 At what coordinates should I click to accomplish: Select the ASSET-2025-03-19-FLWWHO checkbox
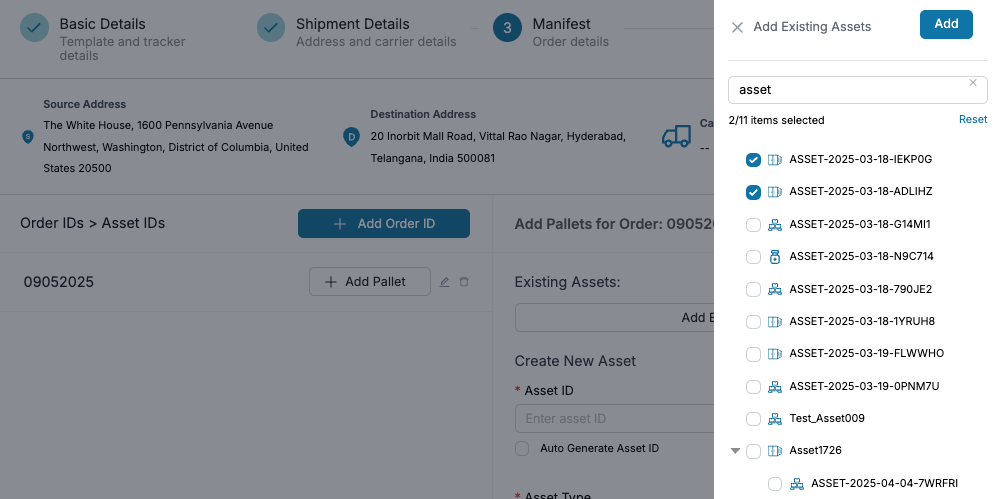coord(754,354)
